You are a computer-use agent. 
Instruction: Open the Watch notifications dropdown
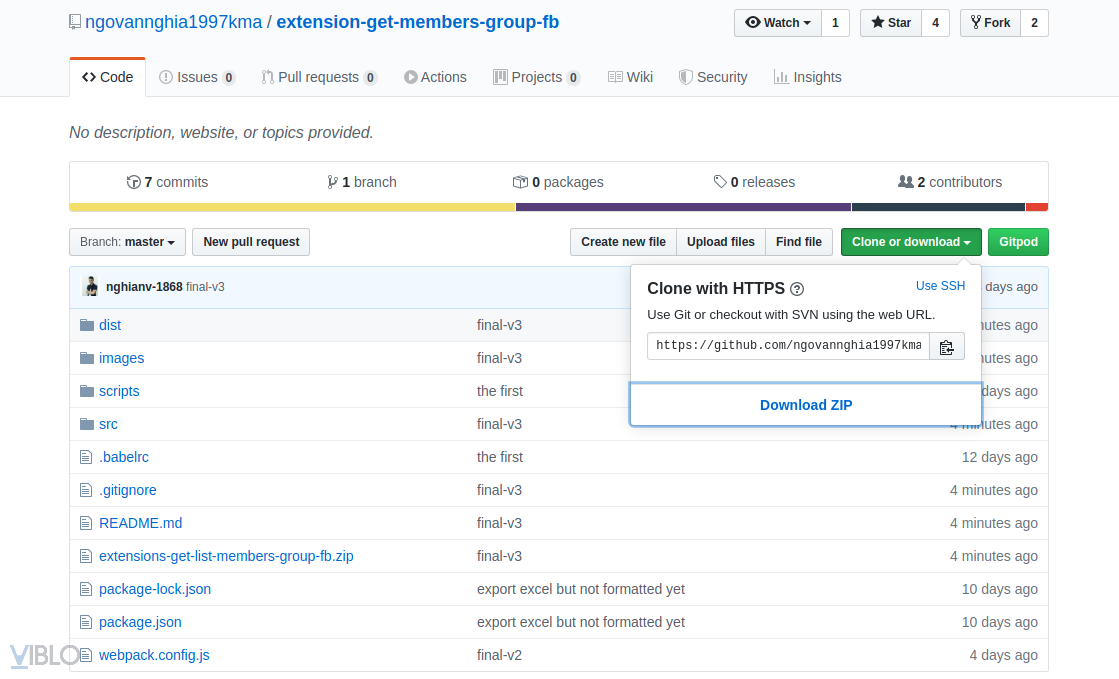click(778, 23)
